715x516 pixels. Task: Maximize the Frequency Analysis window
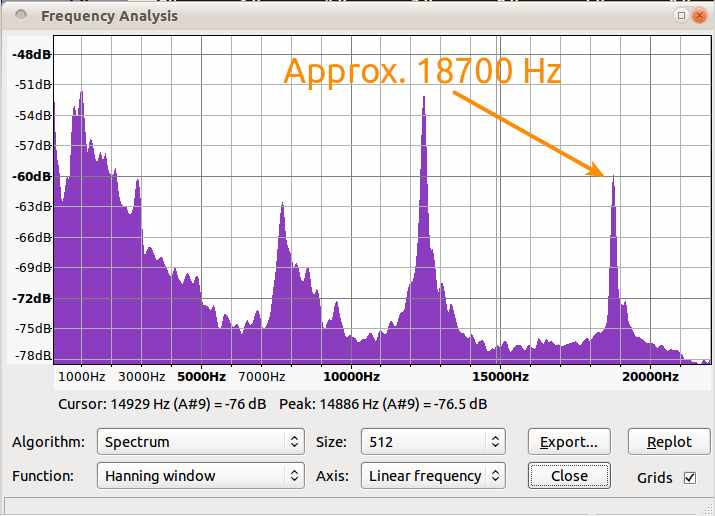coord(681,16)
